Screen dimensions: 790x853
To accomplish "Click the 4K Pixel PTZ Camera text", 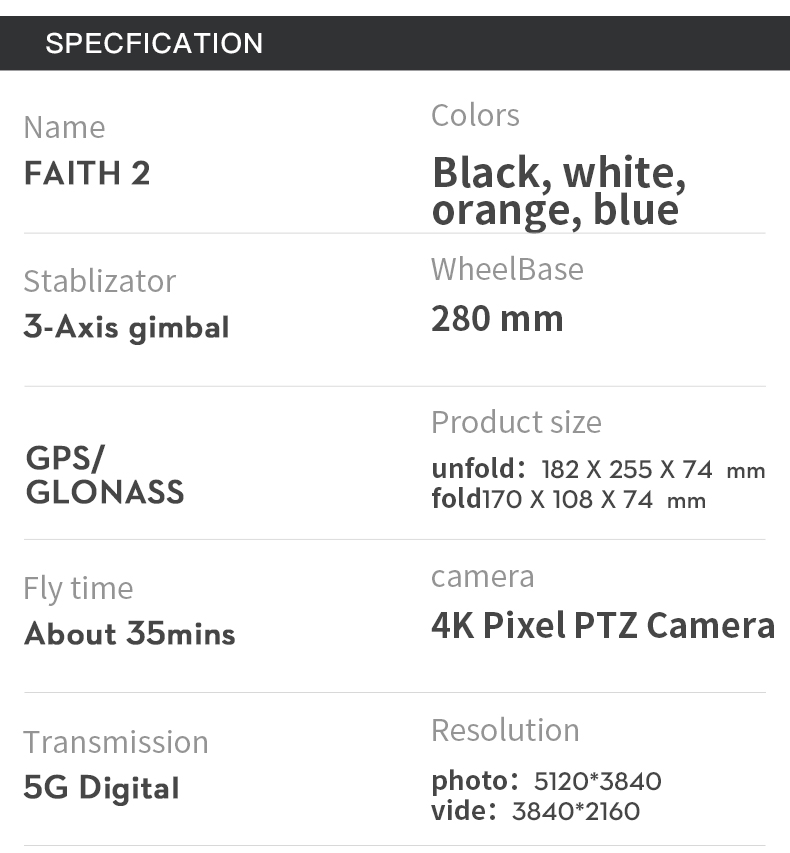I will (602, 625).
